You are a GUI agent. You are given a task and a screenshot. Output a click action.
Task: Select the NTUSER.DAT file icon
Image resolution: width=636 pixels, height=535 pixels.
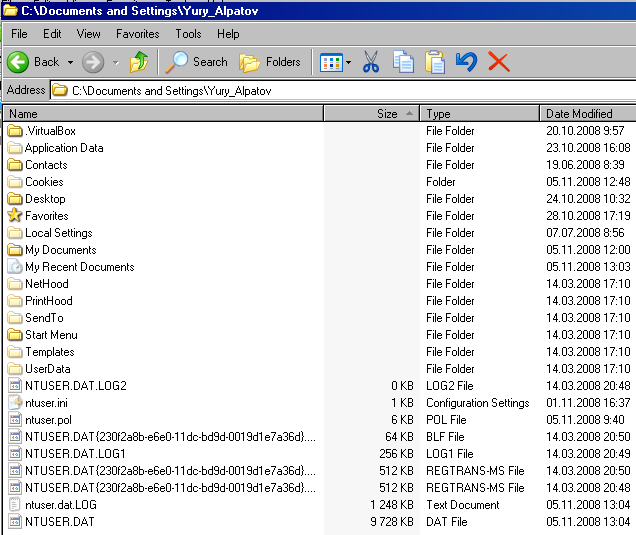[15, 522]
